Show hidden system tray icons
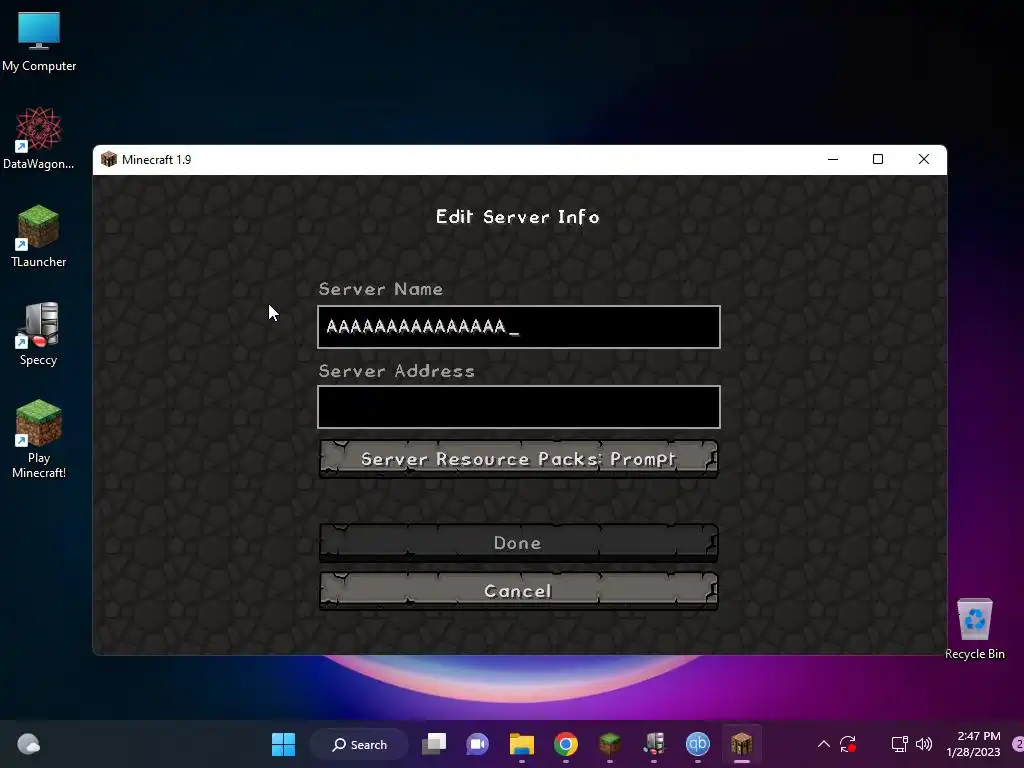The height and width of the screenshot is (768, 1024). click(824, 744)
